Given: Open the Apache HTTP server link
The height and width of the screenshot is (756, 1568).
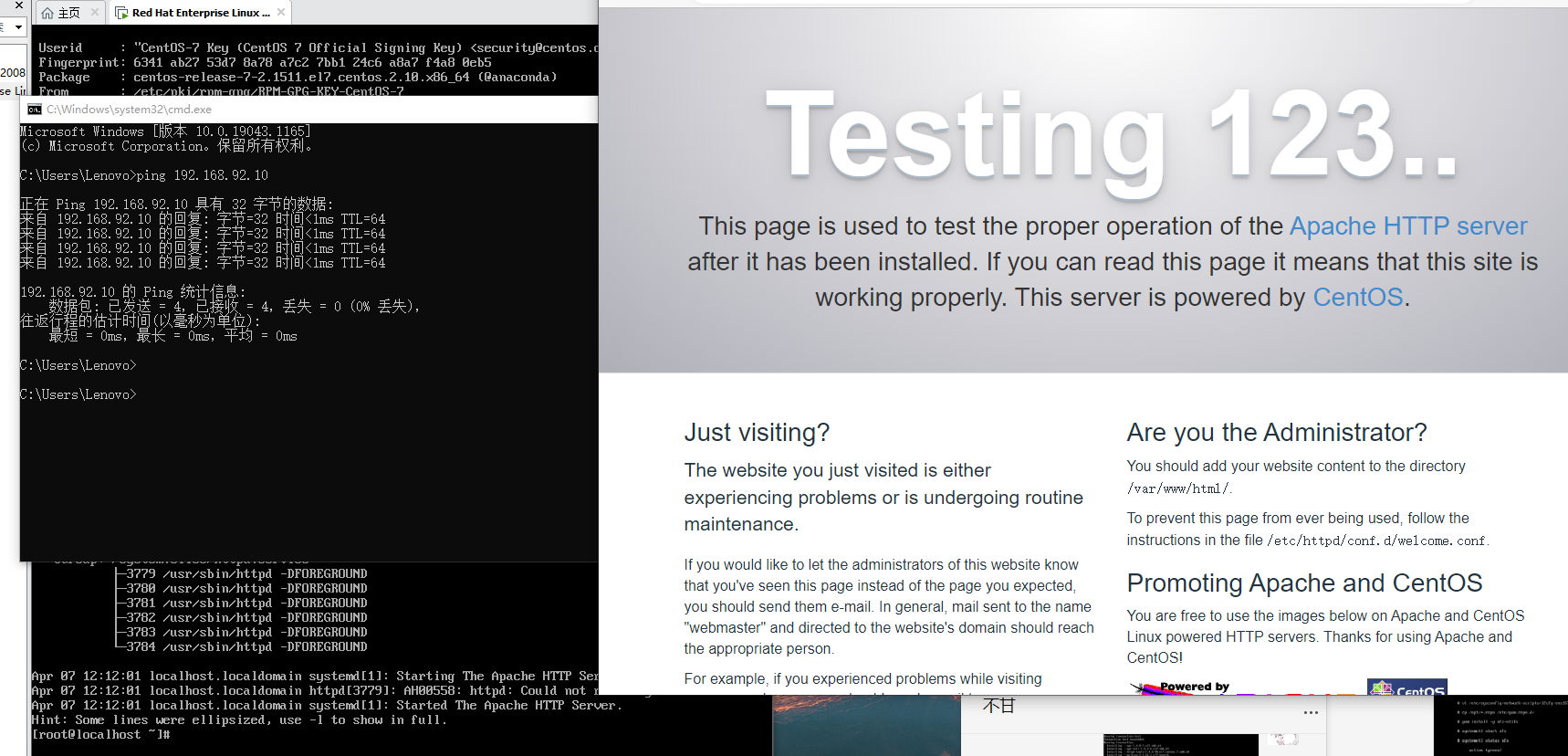Looking at the screenshot, I should tap(1407, 226).
